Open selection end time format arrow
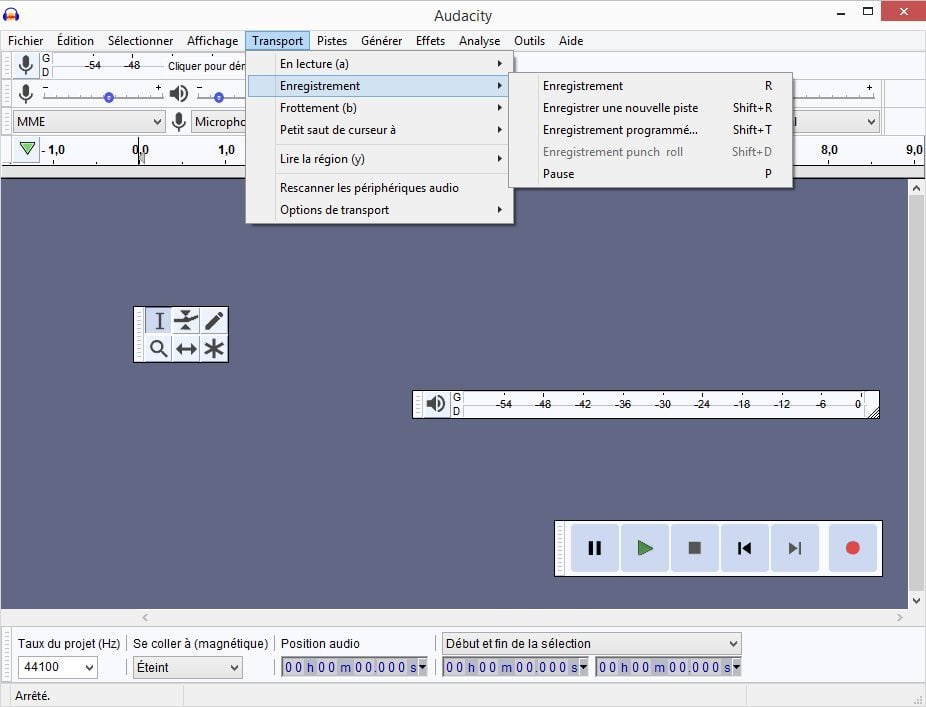The image size is (926, 707). coord(736,667)
